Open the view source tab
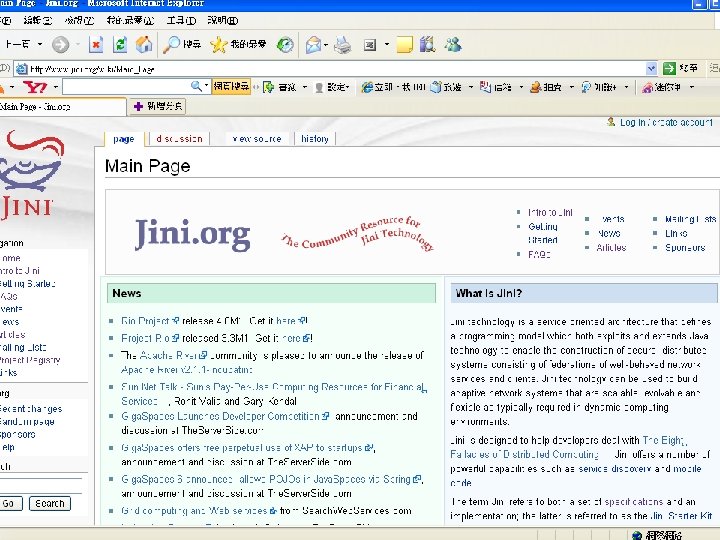Screen dimensions: 720x540 257,139
